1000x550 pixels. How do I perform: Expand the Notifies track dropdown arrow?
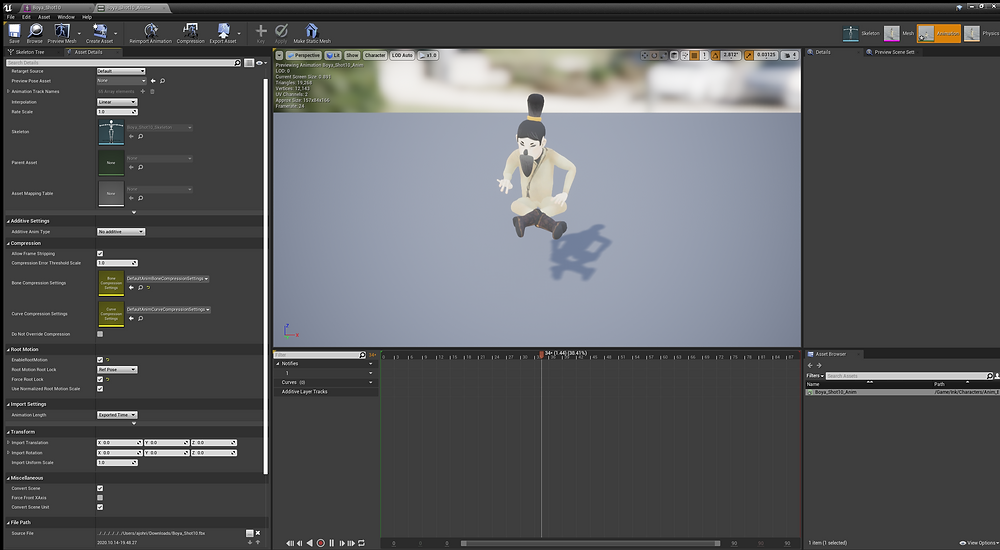371,364
